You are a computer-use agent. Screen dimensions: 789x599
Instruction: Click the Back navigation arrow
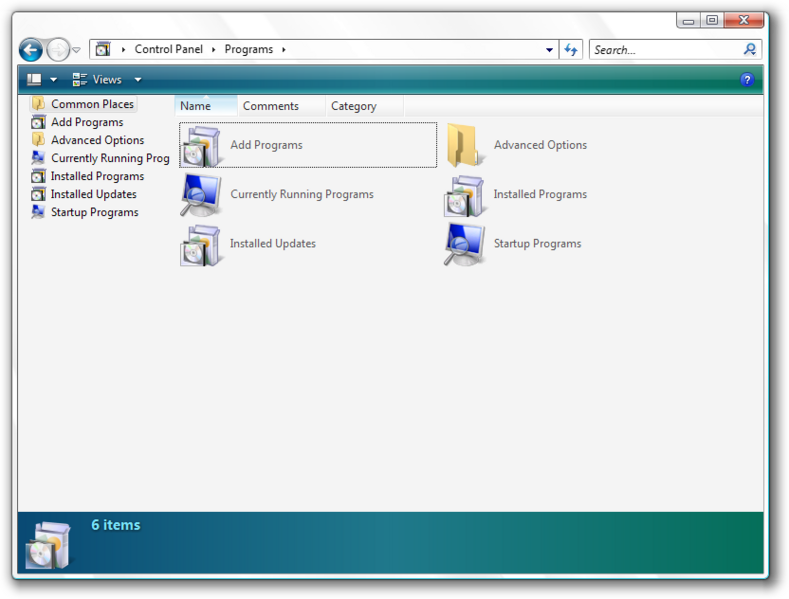pos(31,49)
